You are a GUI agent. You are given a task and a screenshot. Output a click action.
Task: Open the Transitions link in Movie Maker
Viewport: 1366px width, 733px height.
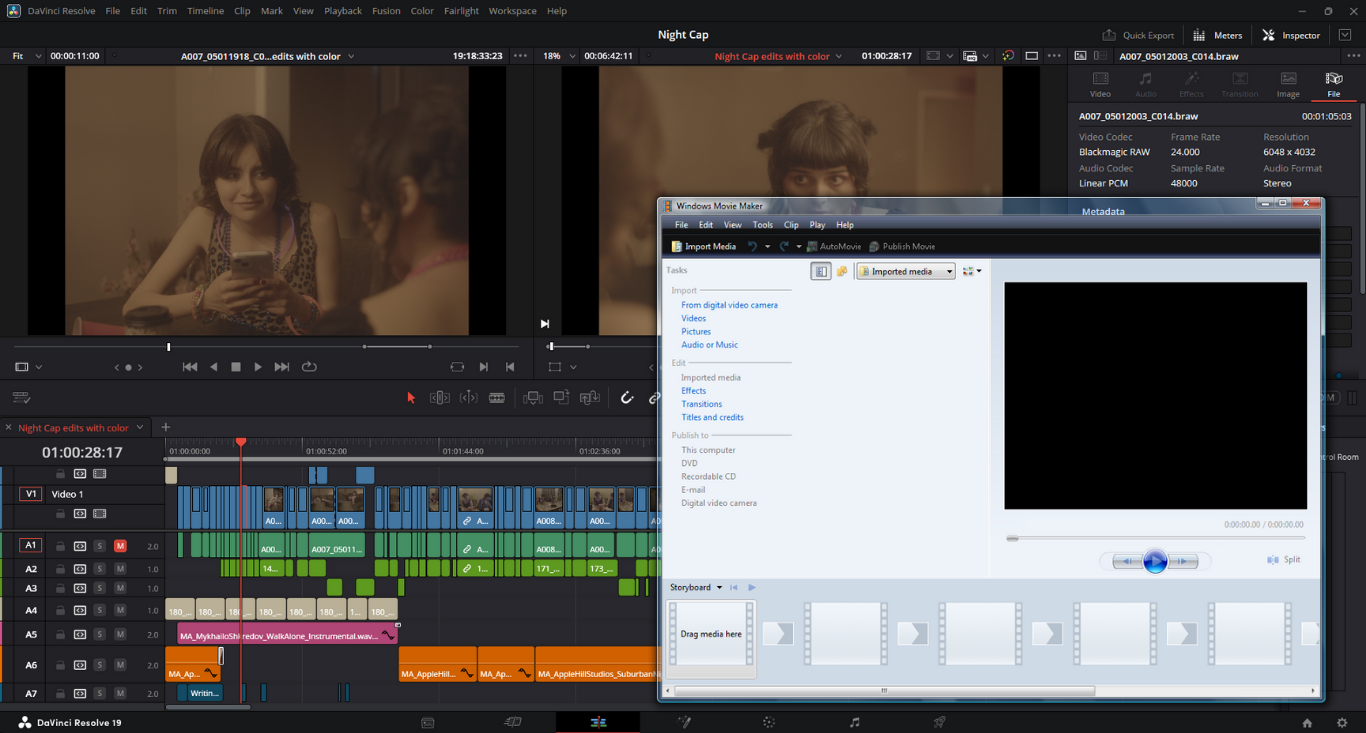tap(701, 404)
